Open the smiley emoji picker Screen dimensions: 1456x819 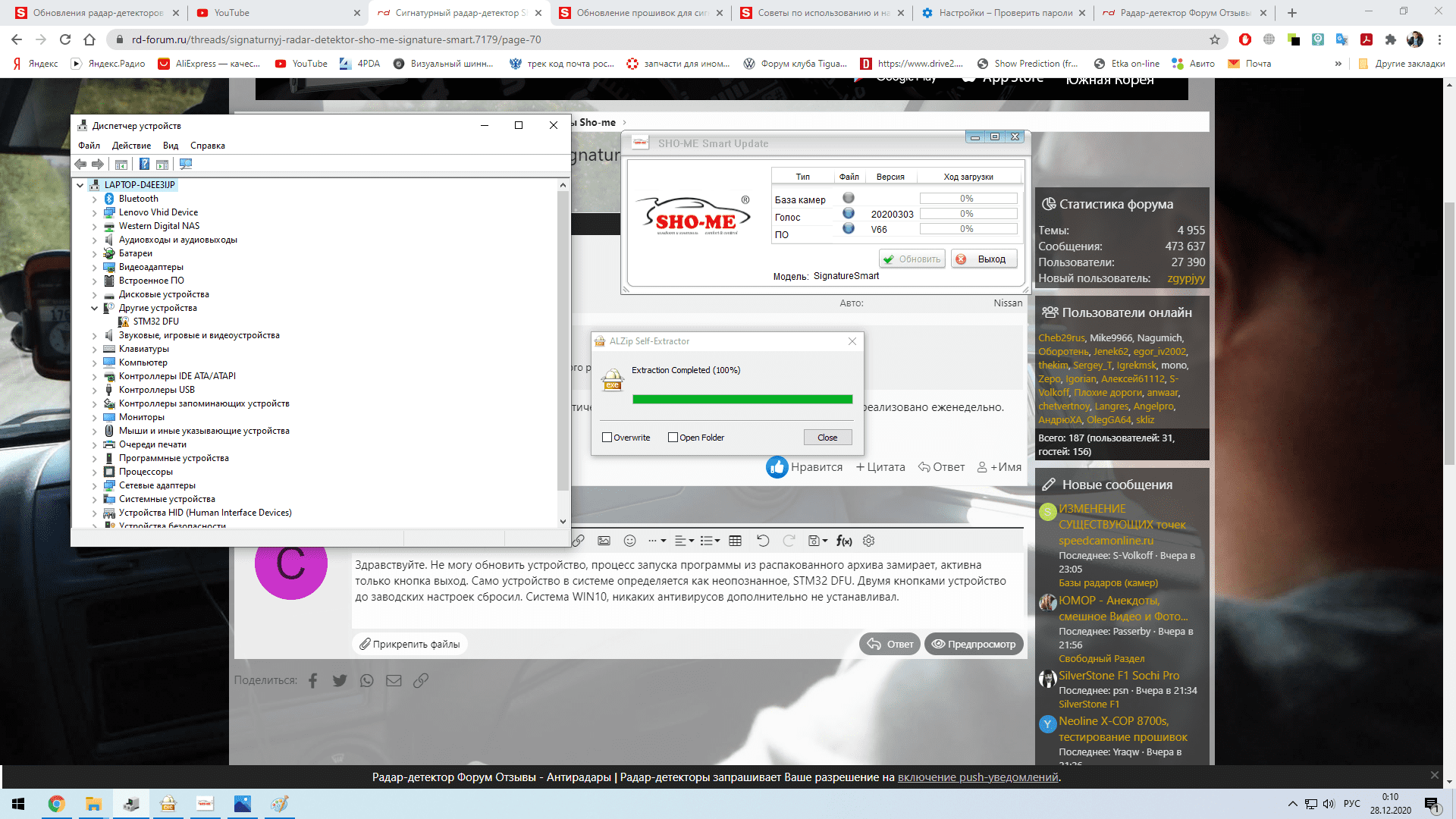click(x=629, y=541)
